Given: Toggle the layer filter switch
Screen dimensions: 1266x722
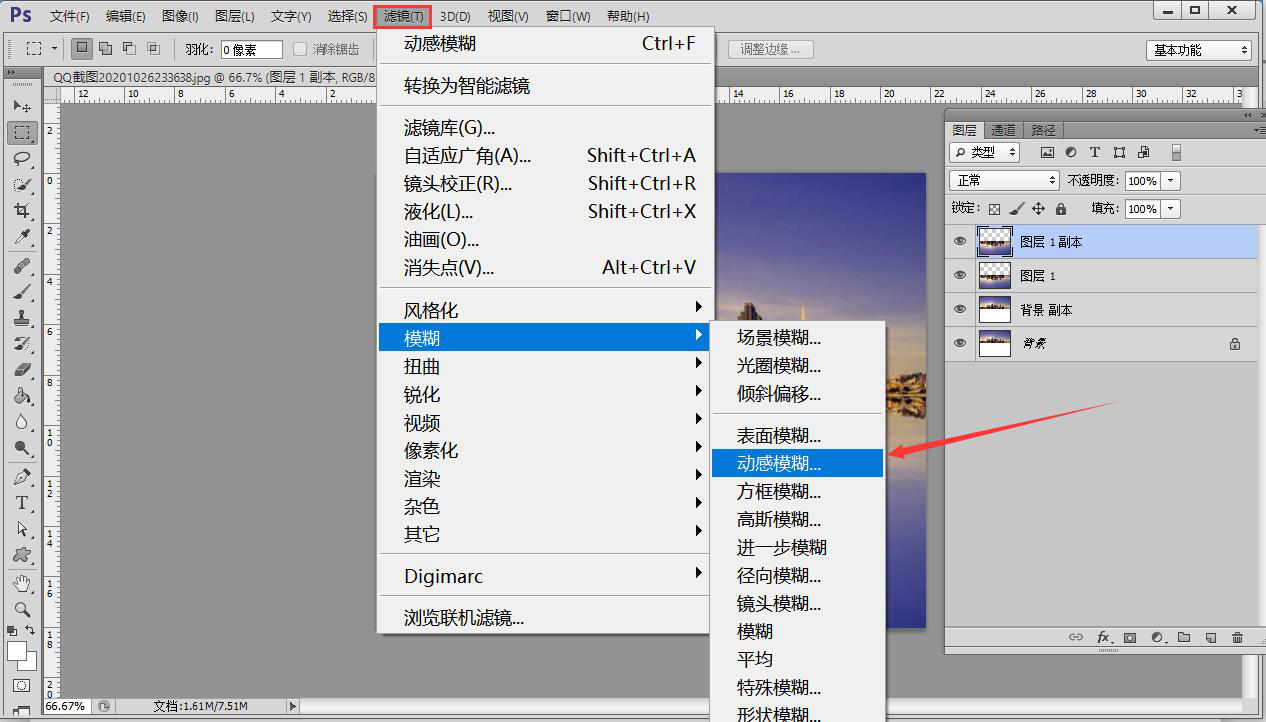Looking at the screenshot, I should pos(1176,152).
